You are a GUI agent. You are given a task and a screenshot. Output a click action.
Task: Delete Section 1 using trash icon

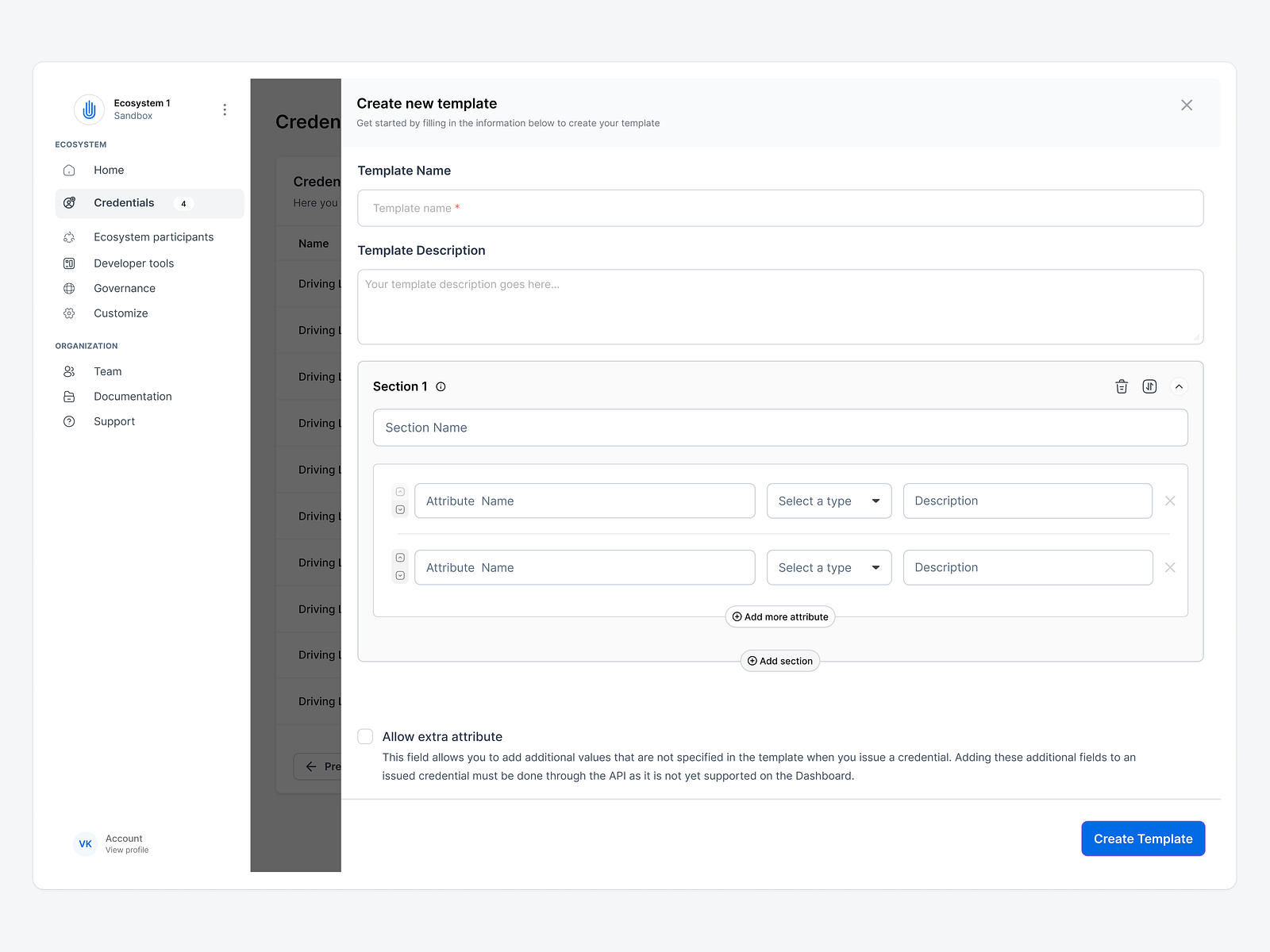point(1121,386)
